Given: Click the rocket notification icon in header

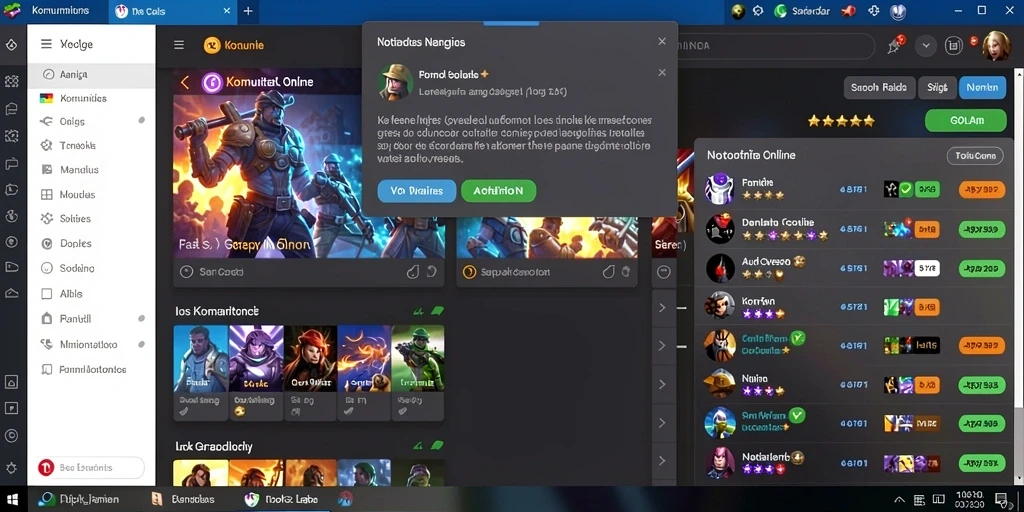Looking at the screenshot, I should pos(895,45).
